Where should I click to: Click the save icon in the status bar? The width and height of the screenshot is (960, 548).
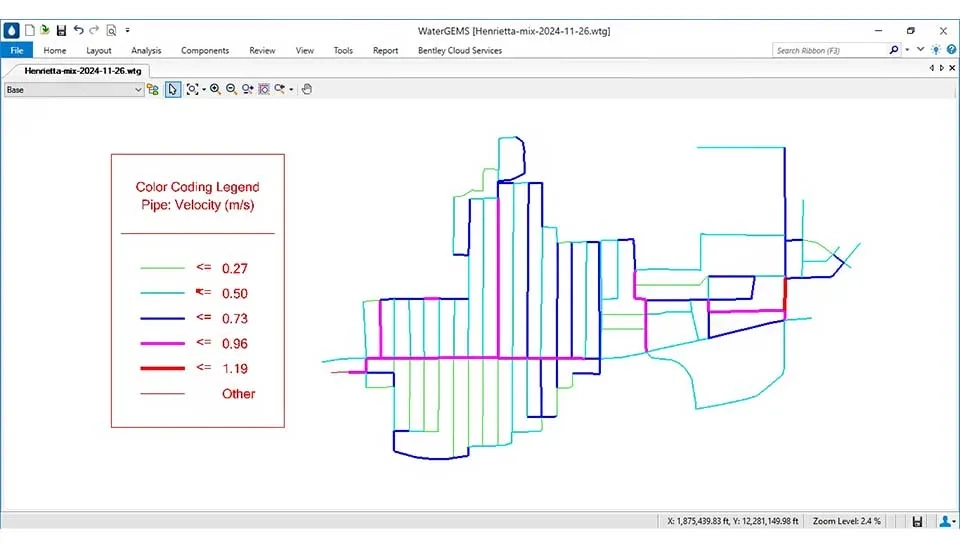917,521
